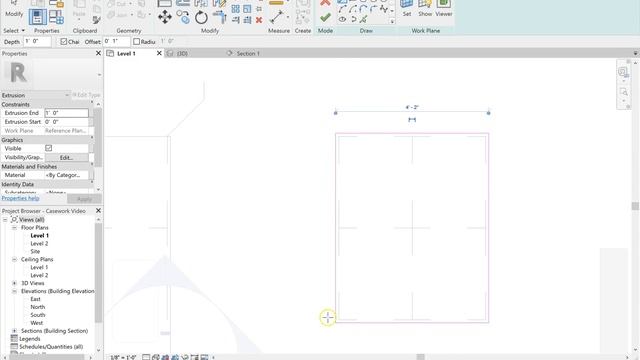This screenshot has height=360, width=640.
Task: Close the Level 1 view tab
Action: pyautogui.click(x=159, y=53)
